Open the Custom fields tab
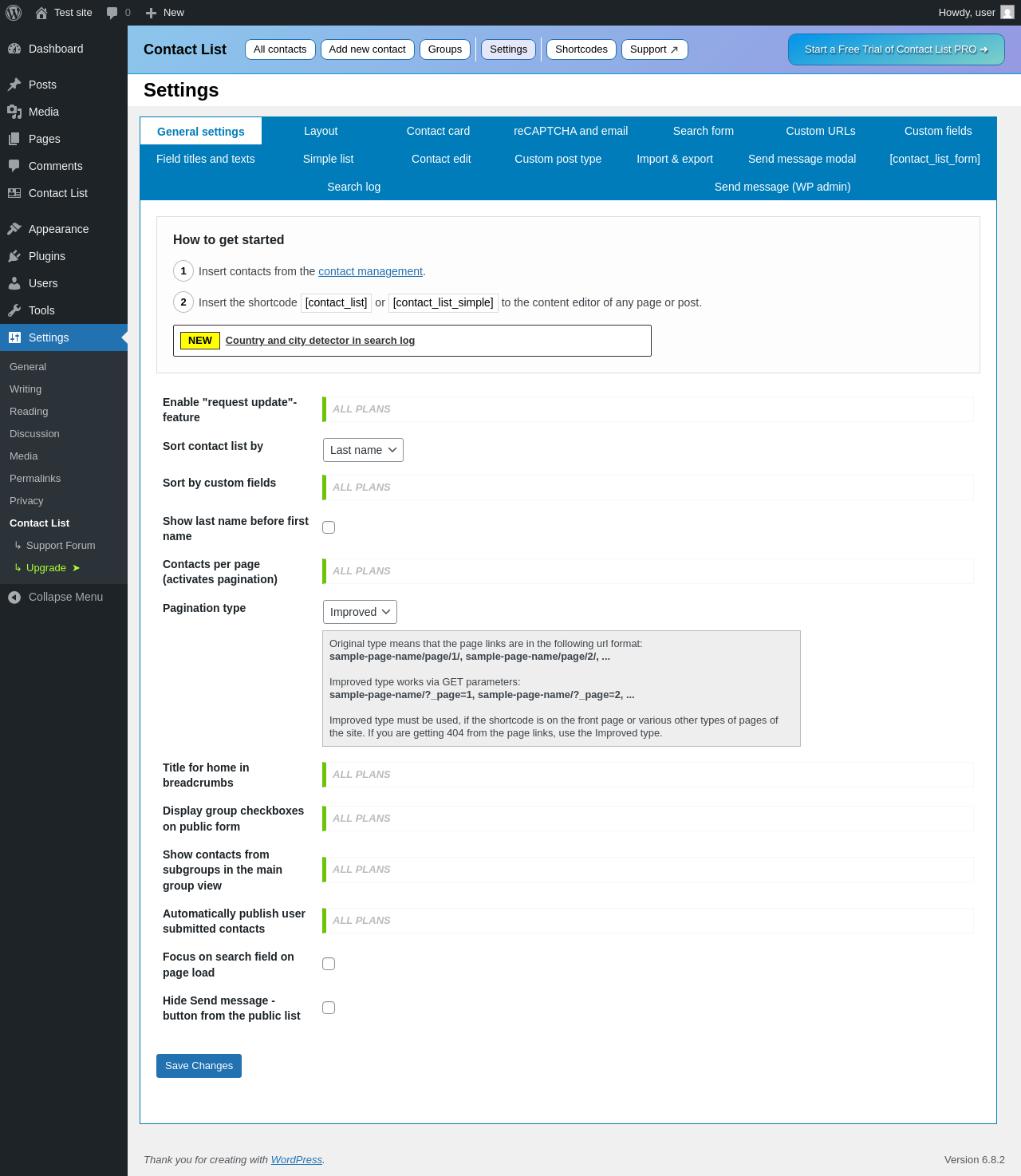This screenshot has width=1021, height=1176. pyautogui.click(x=938, y=131)
